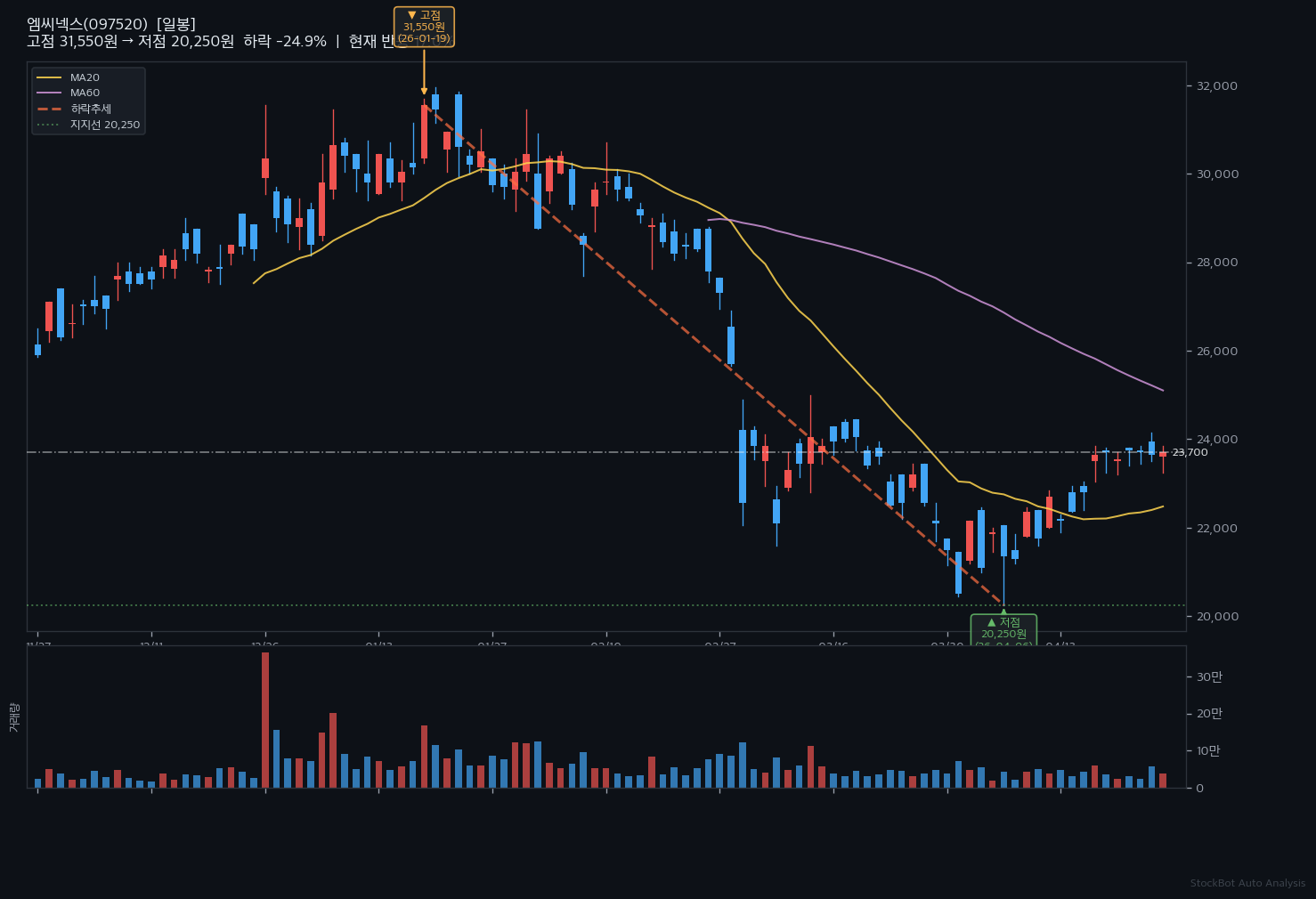Click the 28,000 price axis label
This screenshot has width=1316, height=899.
(x=1217, y=263)
